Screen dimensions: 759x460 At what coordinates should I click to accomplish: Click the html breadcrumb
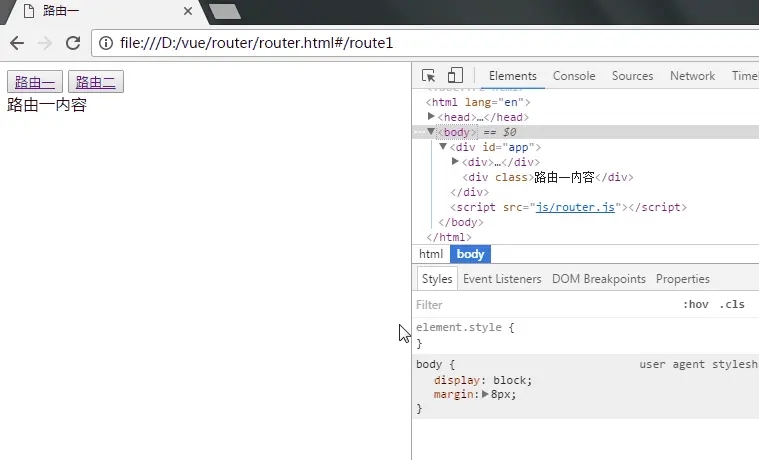(431, 254)
